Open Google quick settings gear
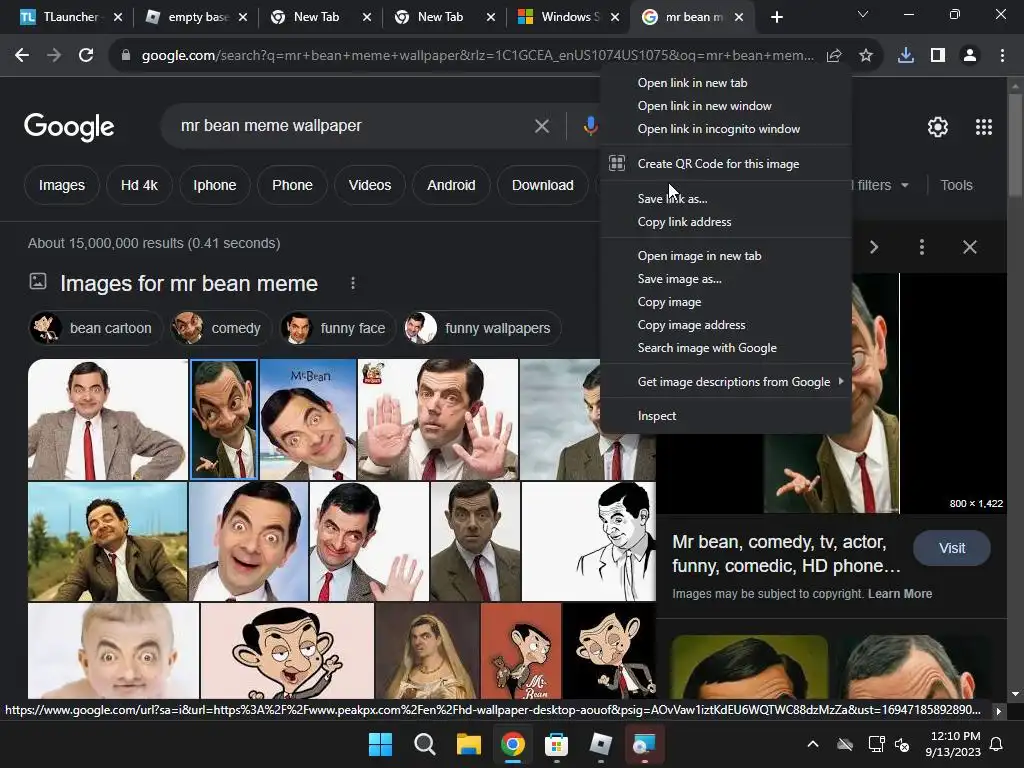 938,127
